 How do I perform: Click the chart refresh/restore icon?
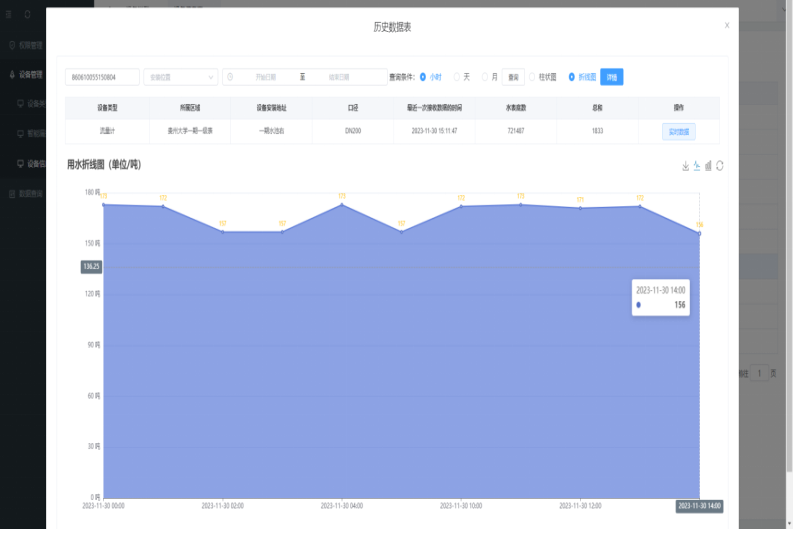(x=719, y=166)
